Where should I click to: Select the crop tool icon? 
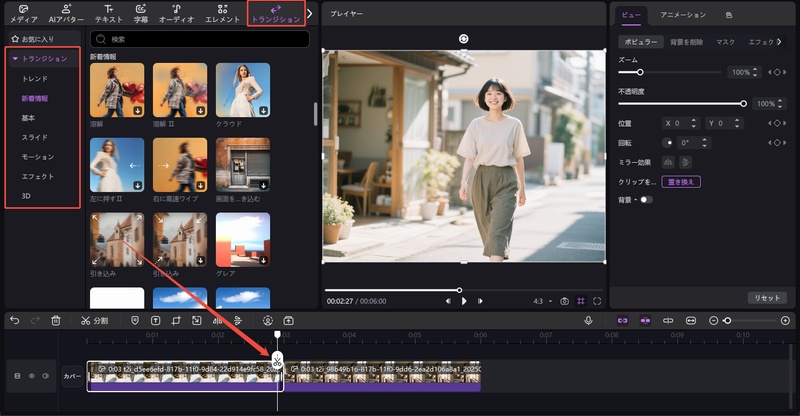[x=176, y=321]
